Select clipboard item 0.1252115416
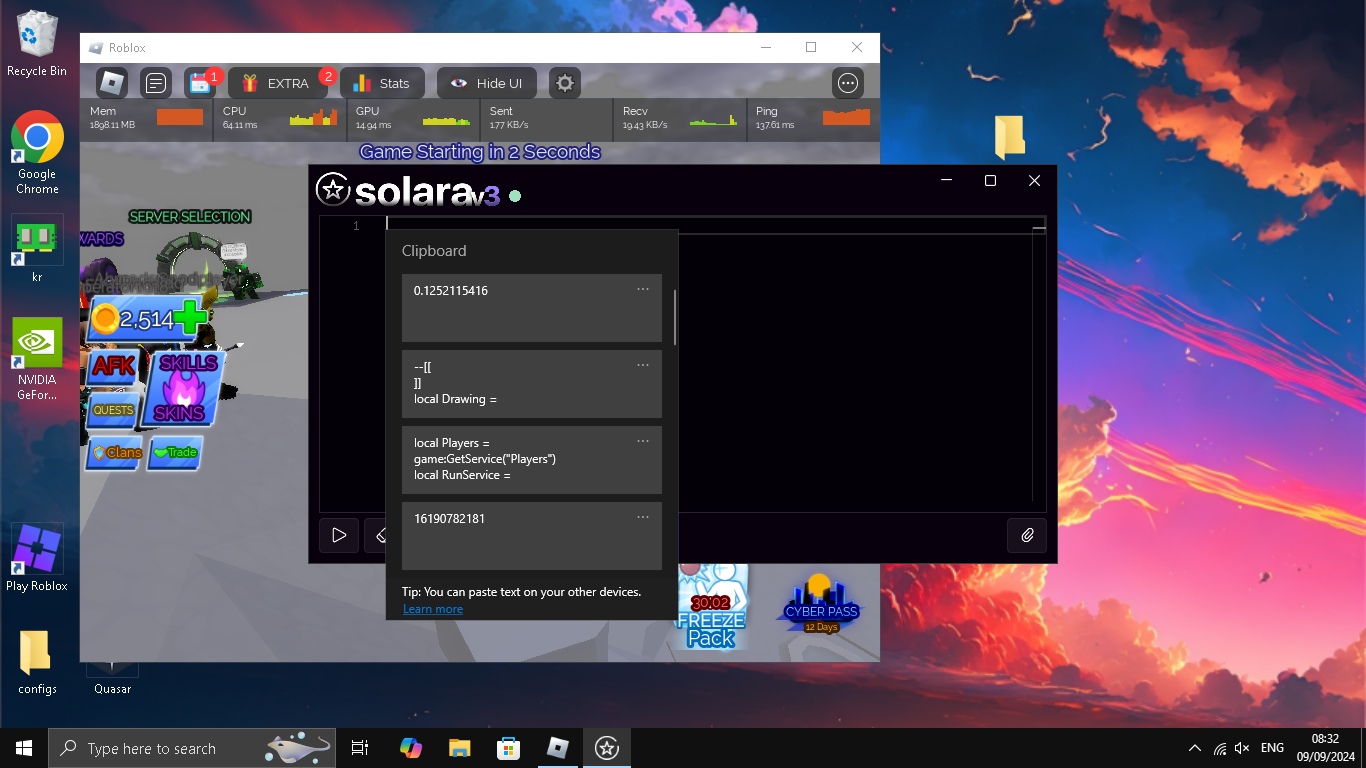 click(x=532, y=308)
